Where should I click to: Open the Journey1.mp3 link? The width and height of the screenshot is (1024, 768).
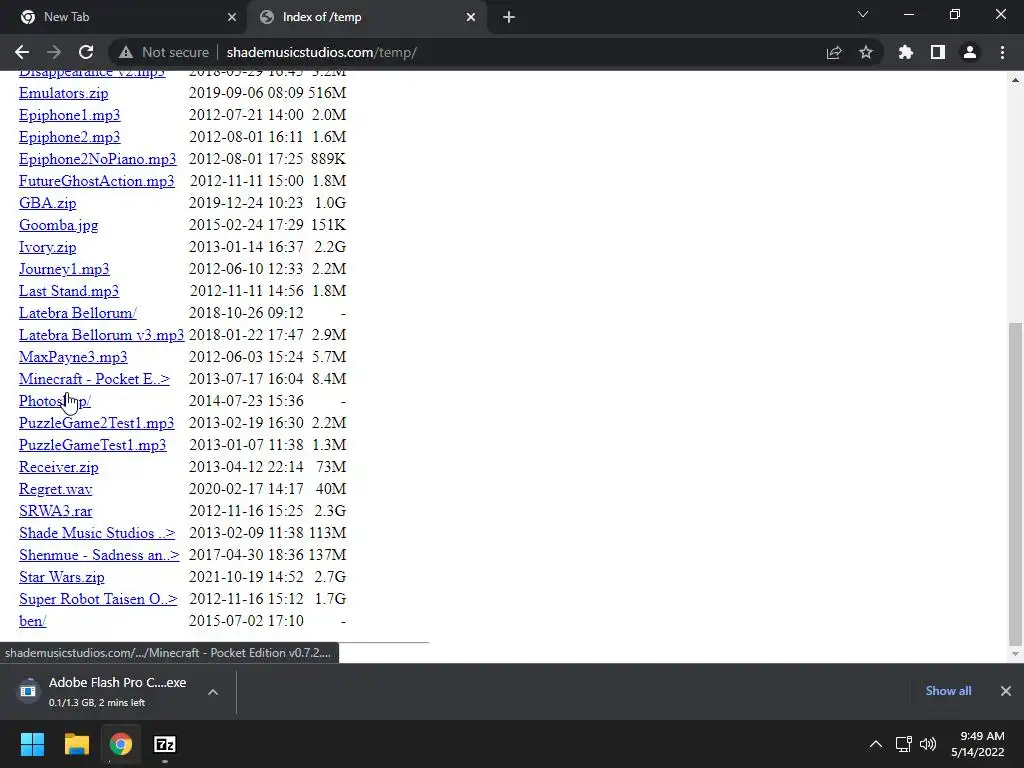click(x=64, y=269)
